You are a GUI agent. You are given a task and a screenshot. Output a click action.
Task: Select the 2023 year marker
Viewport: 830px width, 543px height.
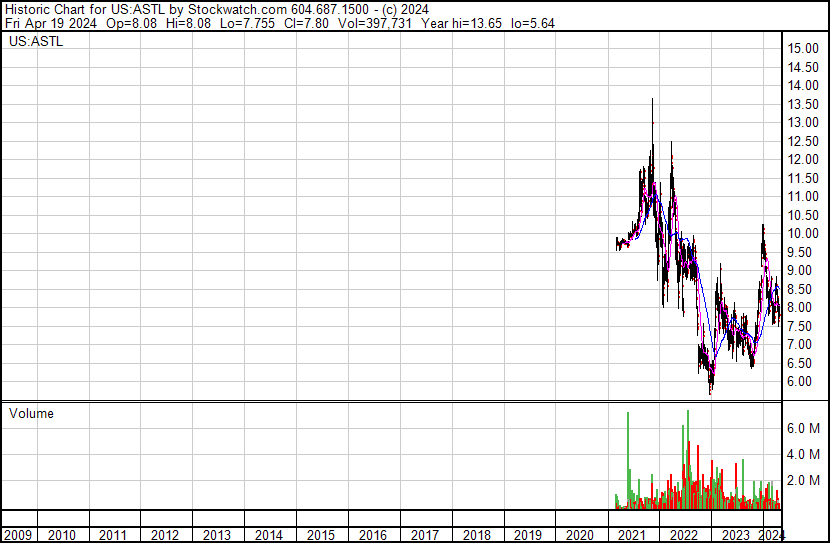736,535
